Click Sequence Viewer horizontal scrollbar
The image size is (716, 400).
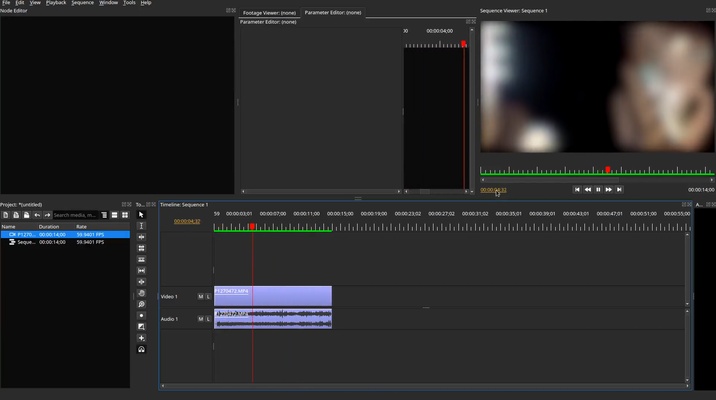click(x=596, y=180)
